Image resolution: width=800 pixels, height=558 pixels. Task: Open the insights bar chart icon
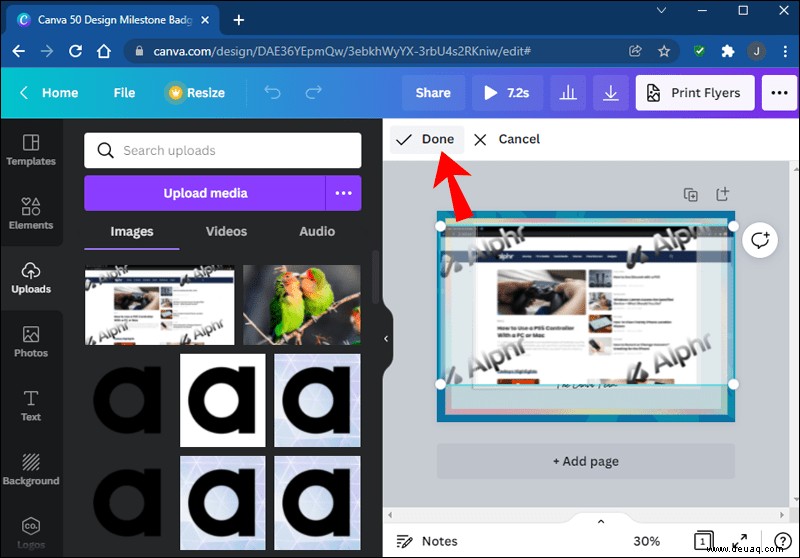pos(567,93)
